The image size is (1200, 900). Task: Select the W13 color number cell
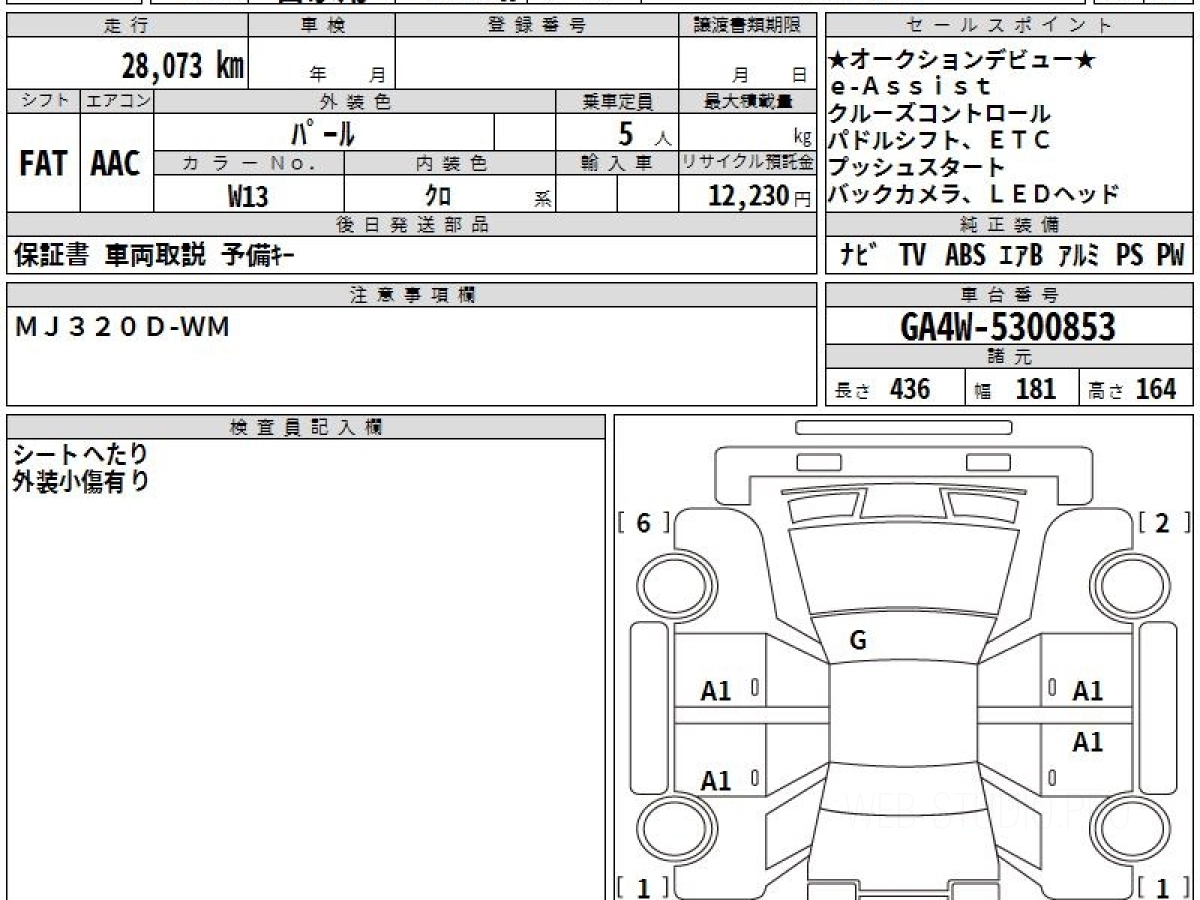click(248, 197)
